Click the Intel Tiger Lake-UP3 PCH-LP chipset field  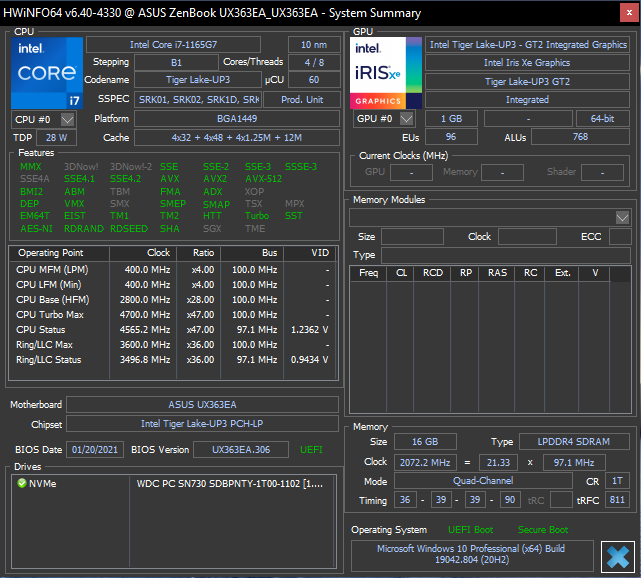(202, 424)
